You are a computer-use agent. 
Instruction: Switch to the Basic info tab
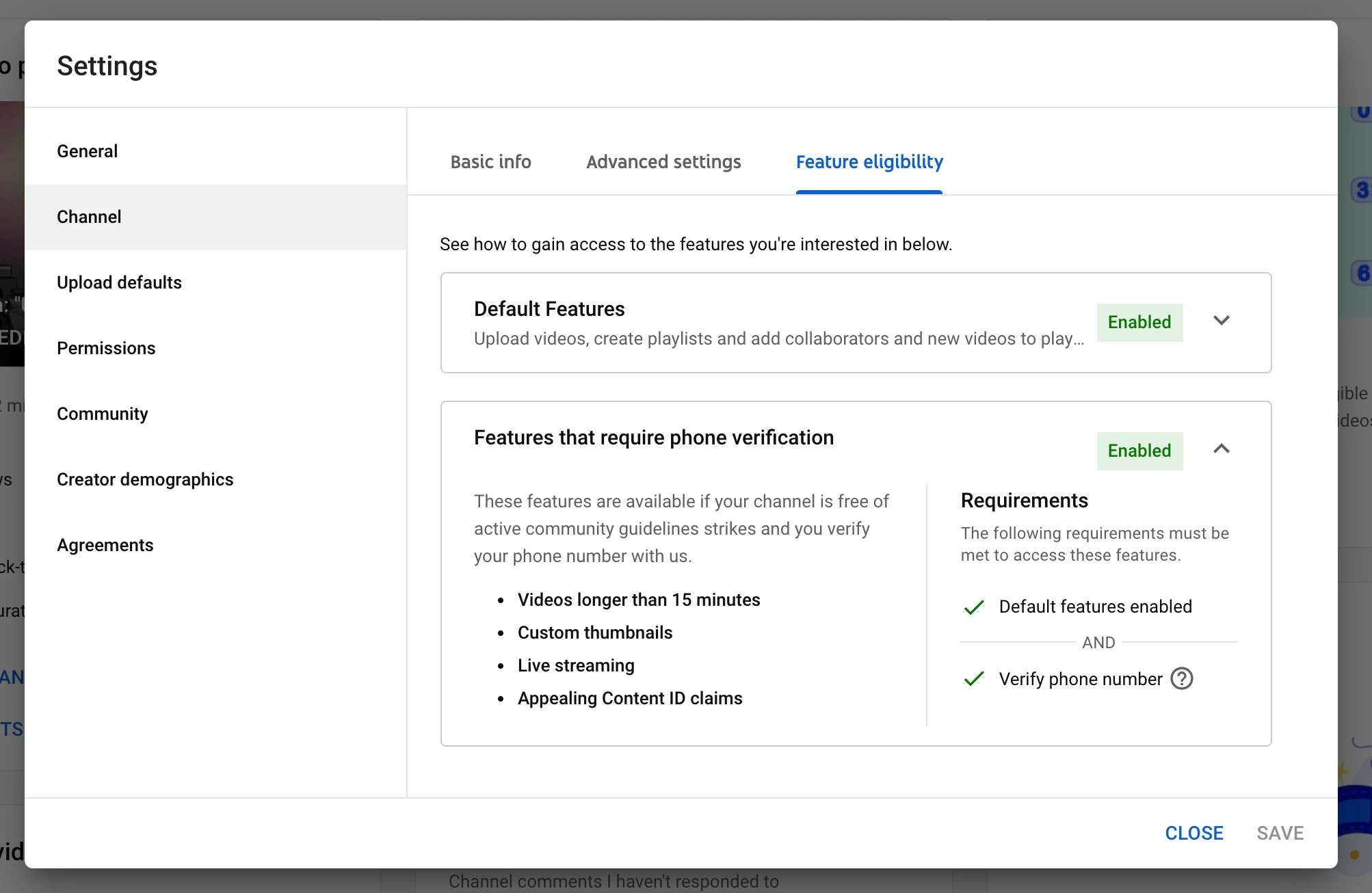tap(490, 162)
